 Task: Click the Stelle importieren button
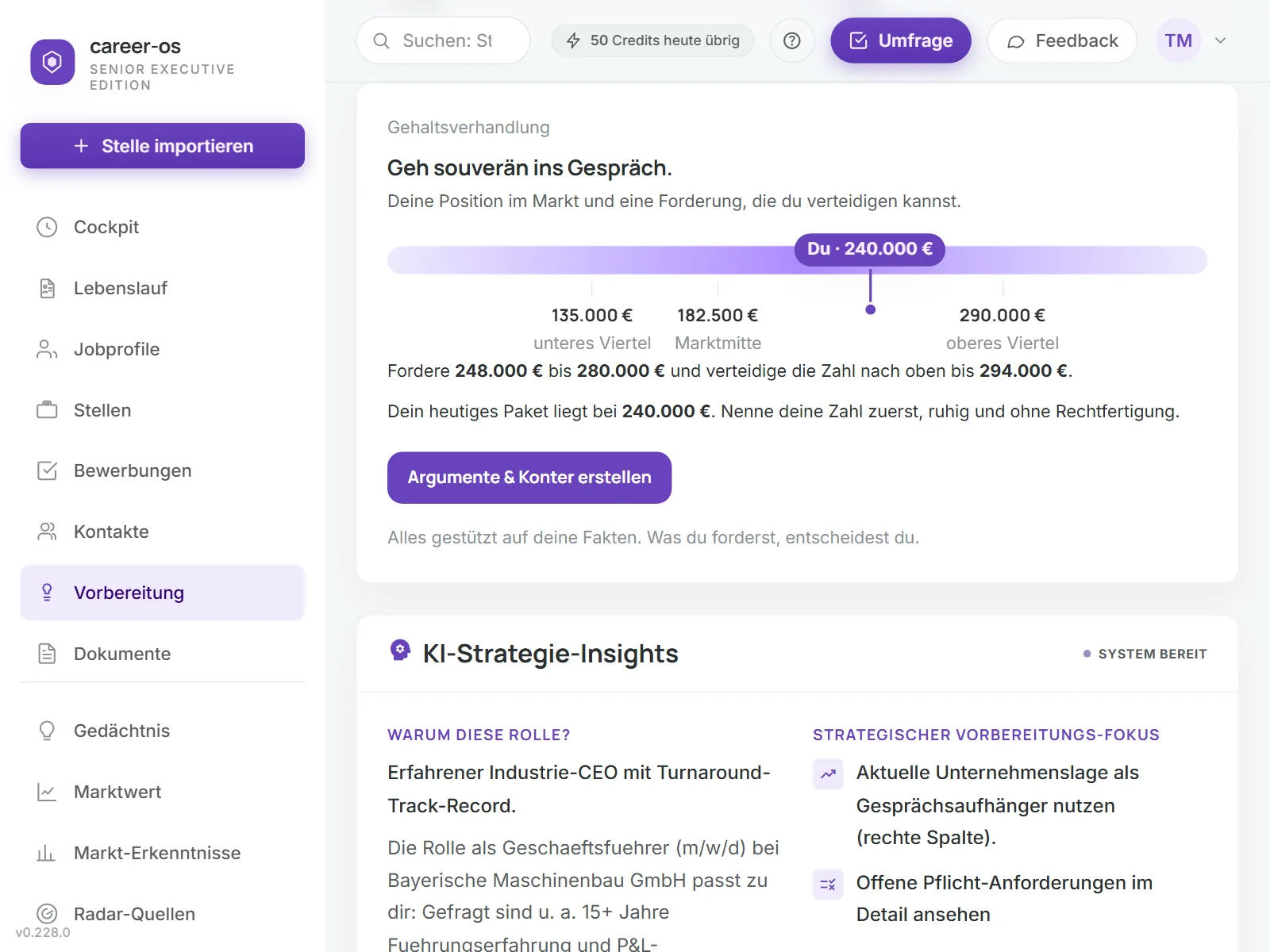[x=163, y=146]
